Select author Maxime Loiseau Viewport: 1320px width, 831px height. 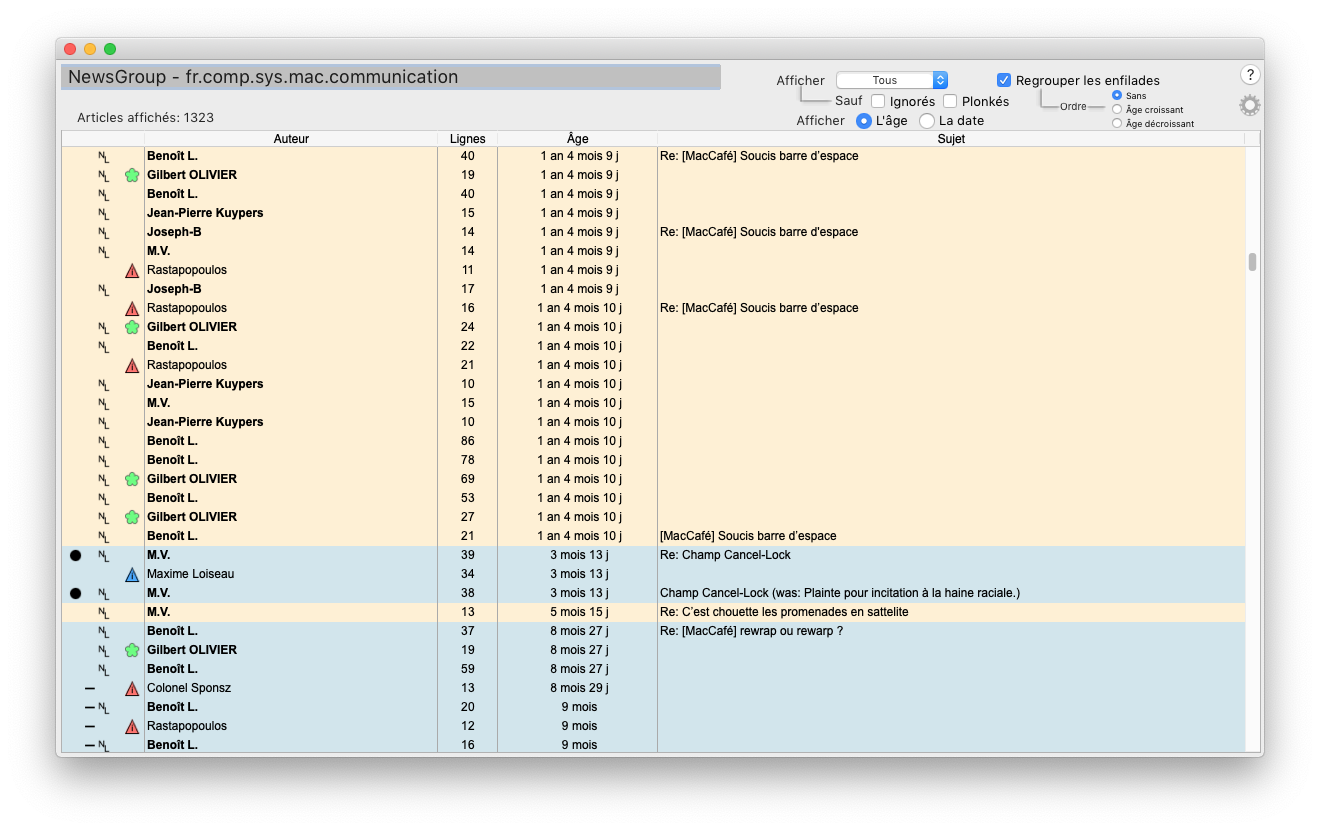[189, 574]
